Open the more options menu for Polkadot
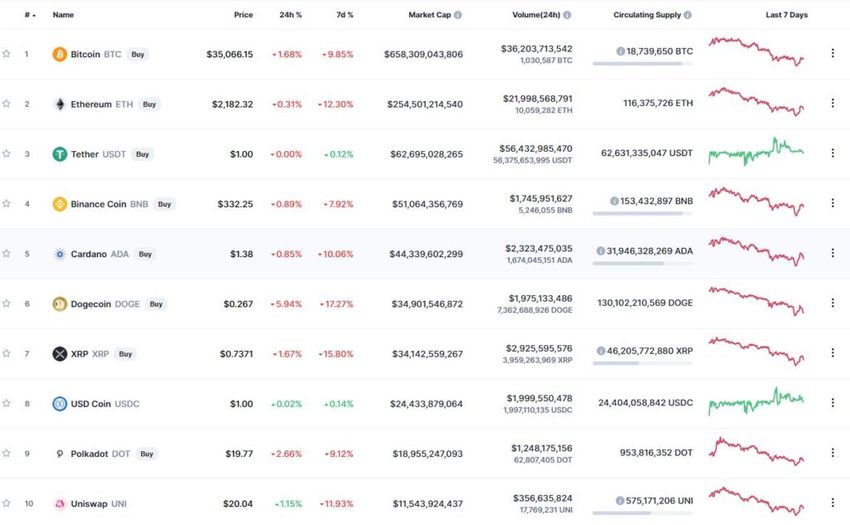The image size is (850, 525). (832, 454)
